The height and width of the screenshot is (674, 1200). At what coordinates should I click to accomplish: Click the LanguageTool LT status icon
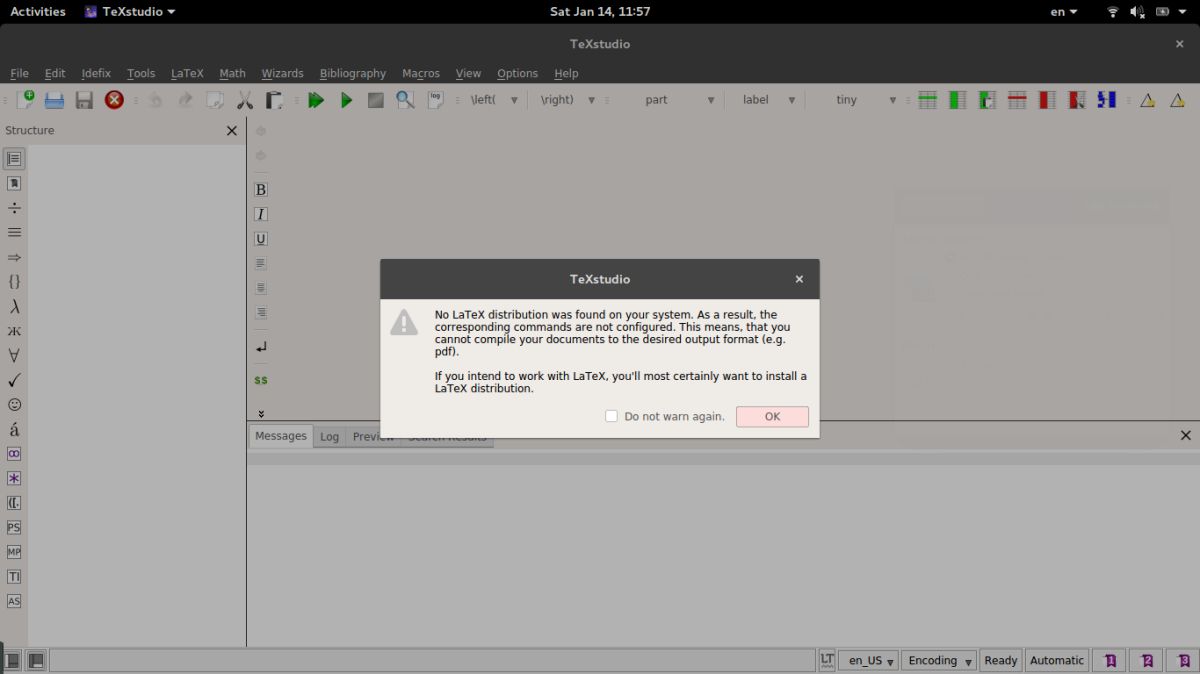coord(826,660)
